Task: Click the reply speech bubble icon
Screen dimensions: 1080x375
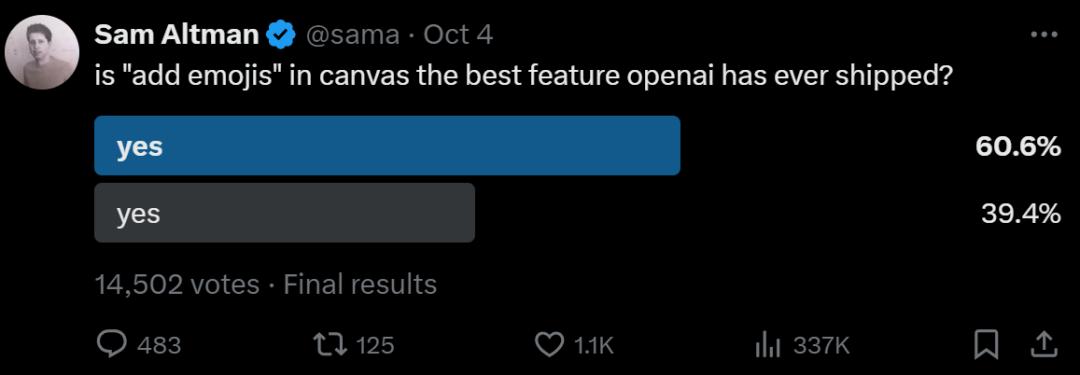Action: [x=112, y=344]
